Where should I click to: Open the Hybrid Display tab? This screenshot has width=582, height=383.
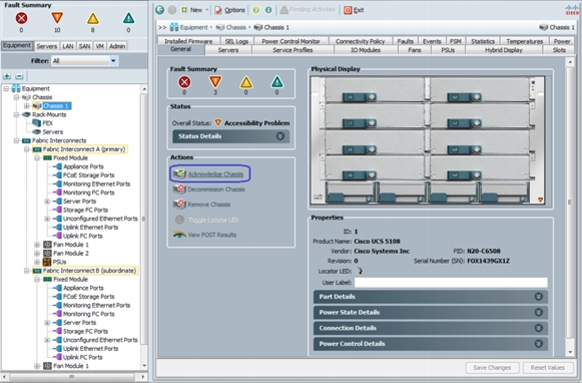tap(504, 50)
